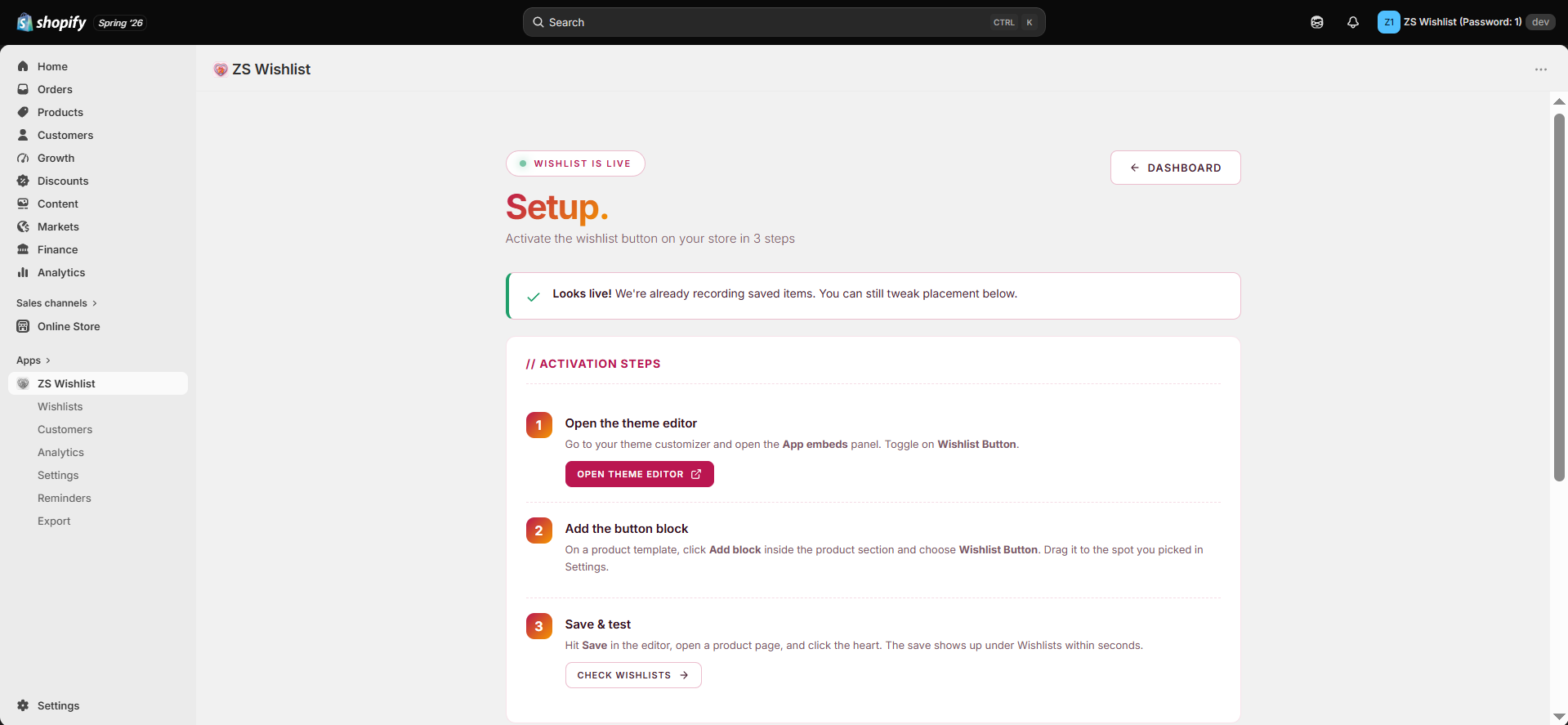Click the Wishlist Is Live status badge
This screenshot has height=725, width=1568.
pyautogui.click(x=575, y=163)
